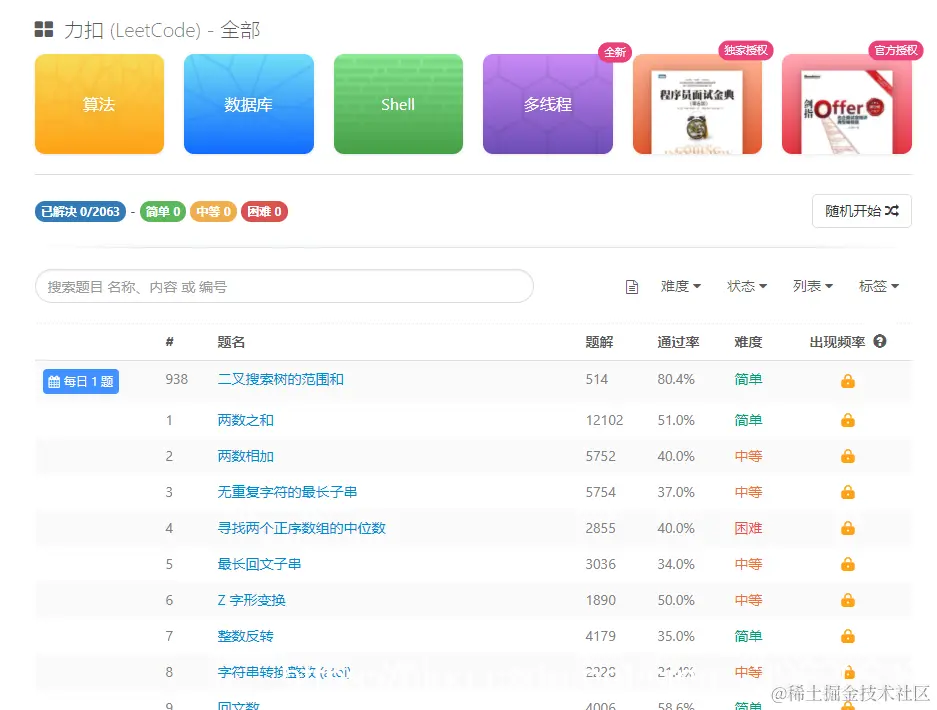The image size is (937, 710).
Task: Click solutions count 5754
Action: coord(601,492)
